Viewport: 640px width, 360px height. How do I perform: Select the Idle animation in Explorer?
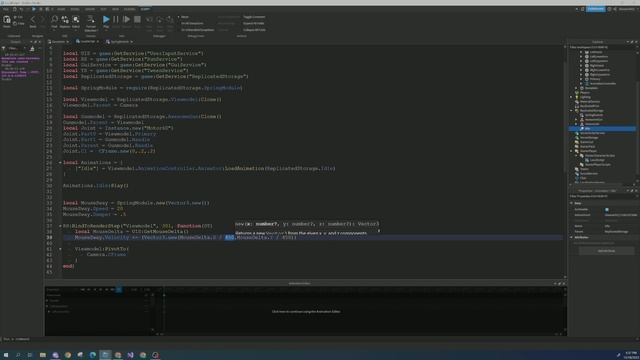point(602,129)
